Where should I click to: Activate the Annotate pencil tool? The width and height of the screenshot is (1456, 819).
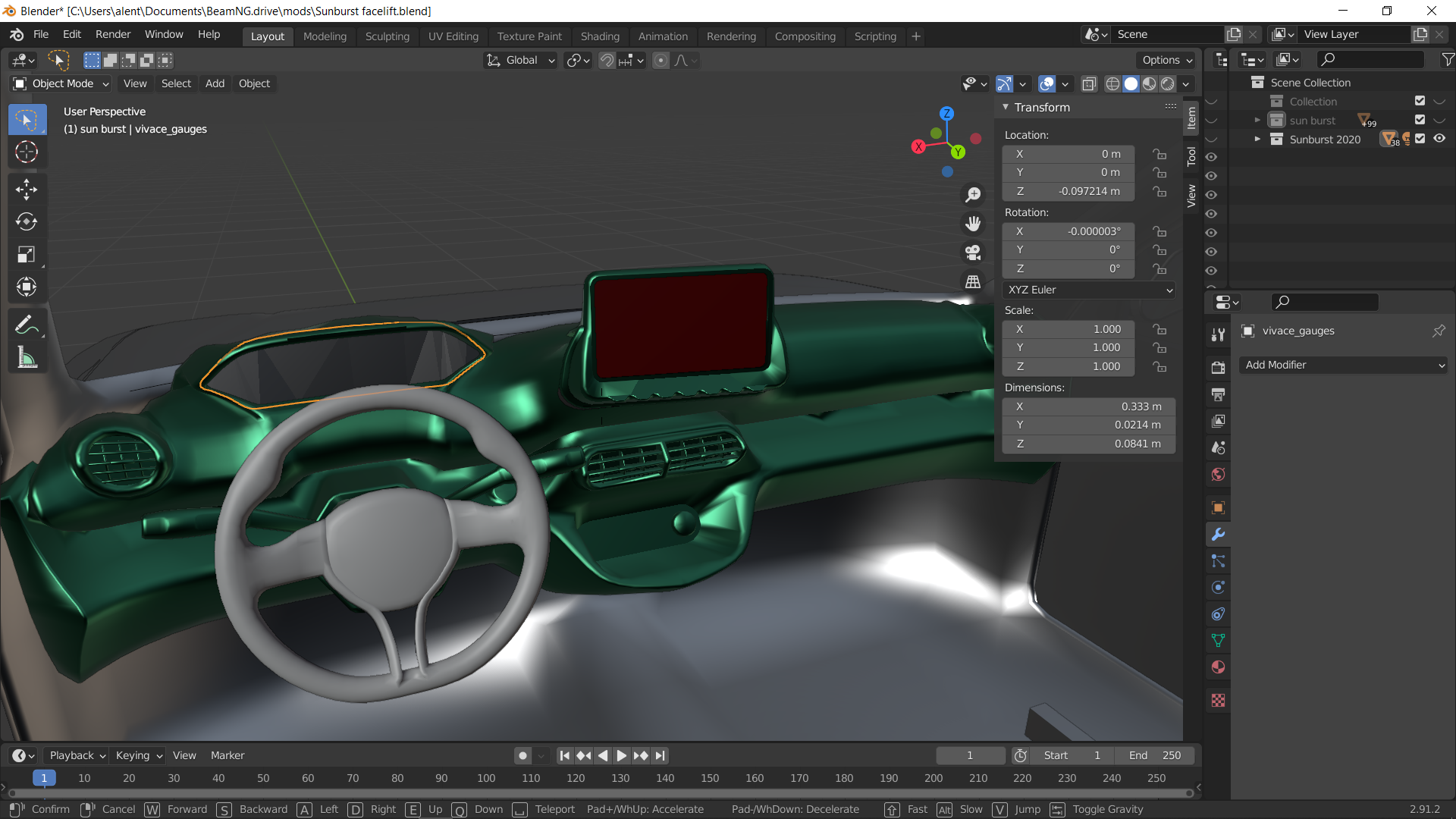27,325
